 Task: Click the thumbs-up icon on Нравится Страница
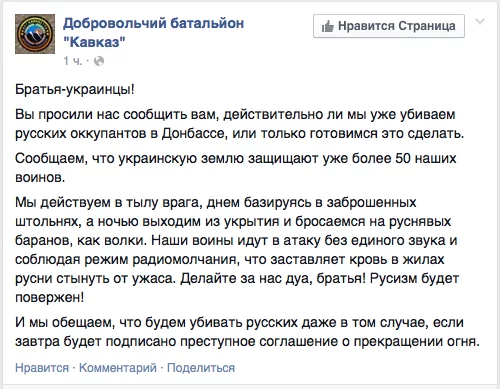[328, 26]
